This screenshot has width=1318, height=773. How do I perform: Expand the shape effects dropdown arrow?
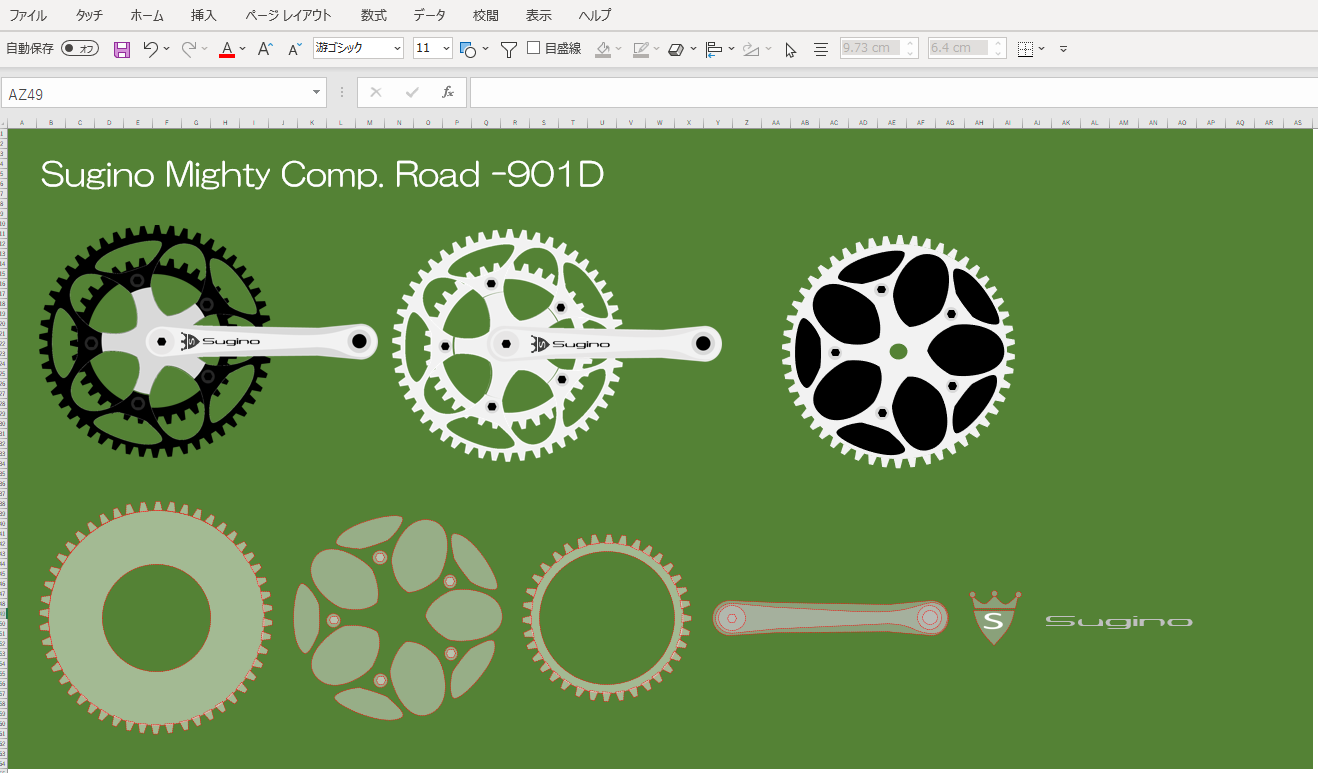click(693, 48)
